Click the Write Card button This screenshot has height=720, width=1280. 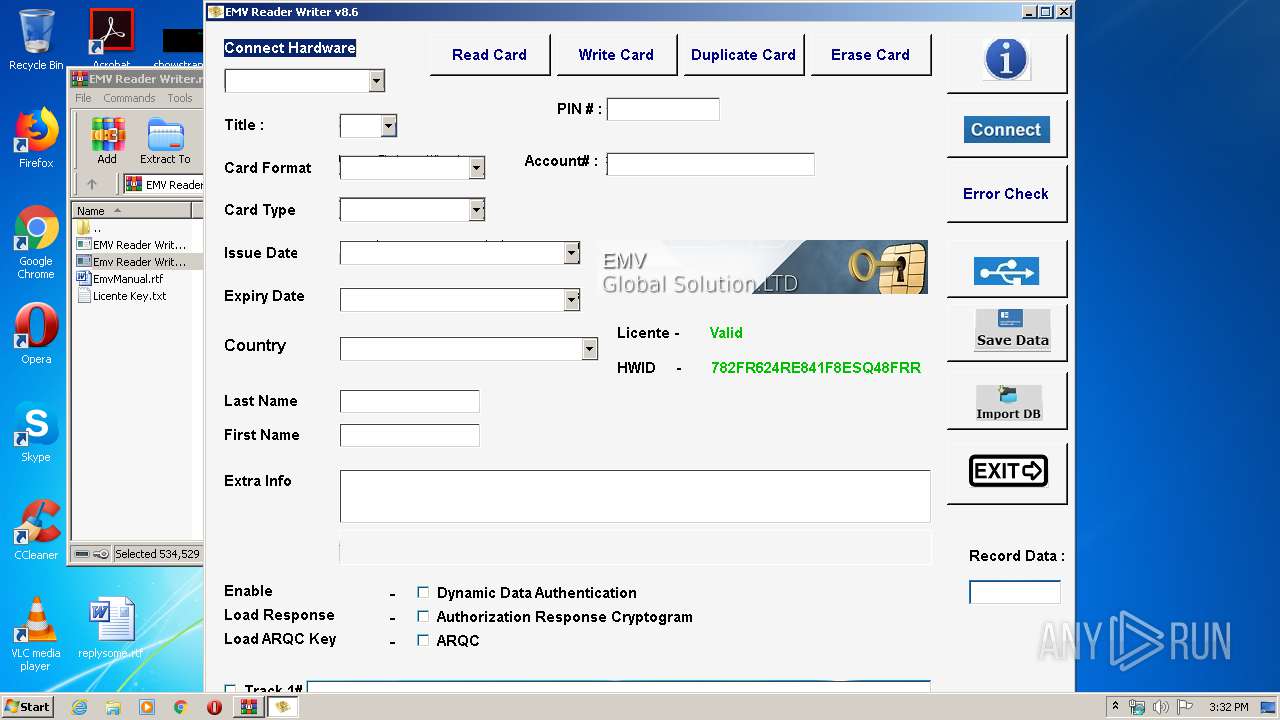click(616, 55)
